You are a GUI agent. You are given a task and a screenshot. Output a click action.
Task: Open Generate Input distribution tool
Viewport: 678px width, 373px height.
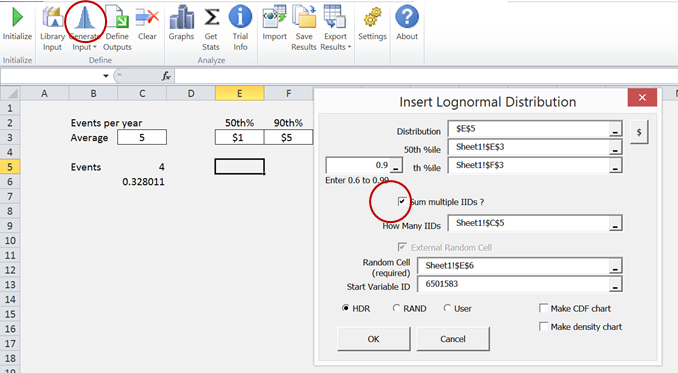85,27
